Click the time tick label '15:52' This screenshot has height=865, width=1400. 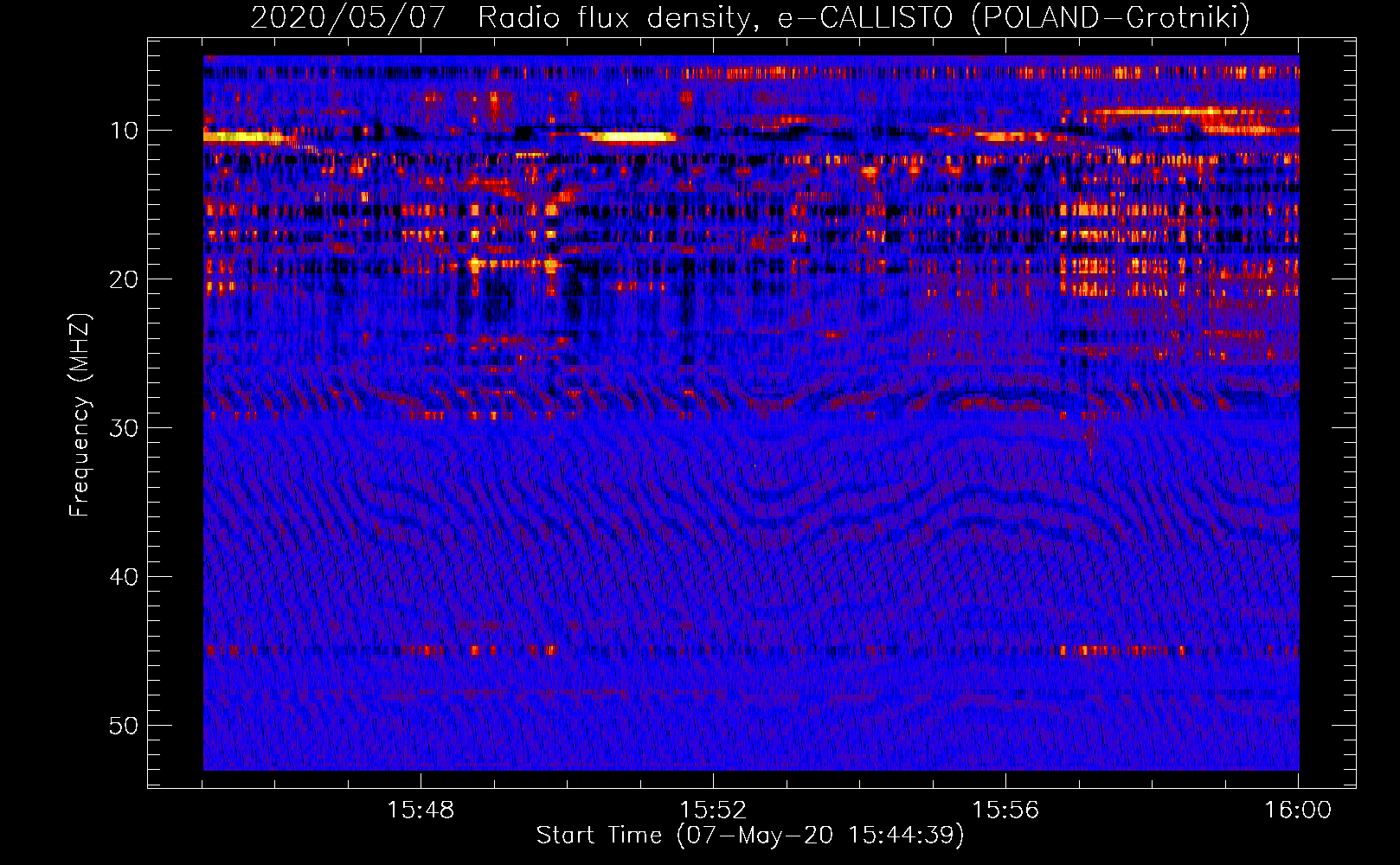click(x=713, y=811)
